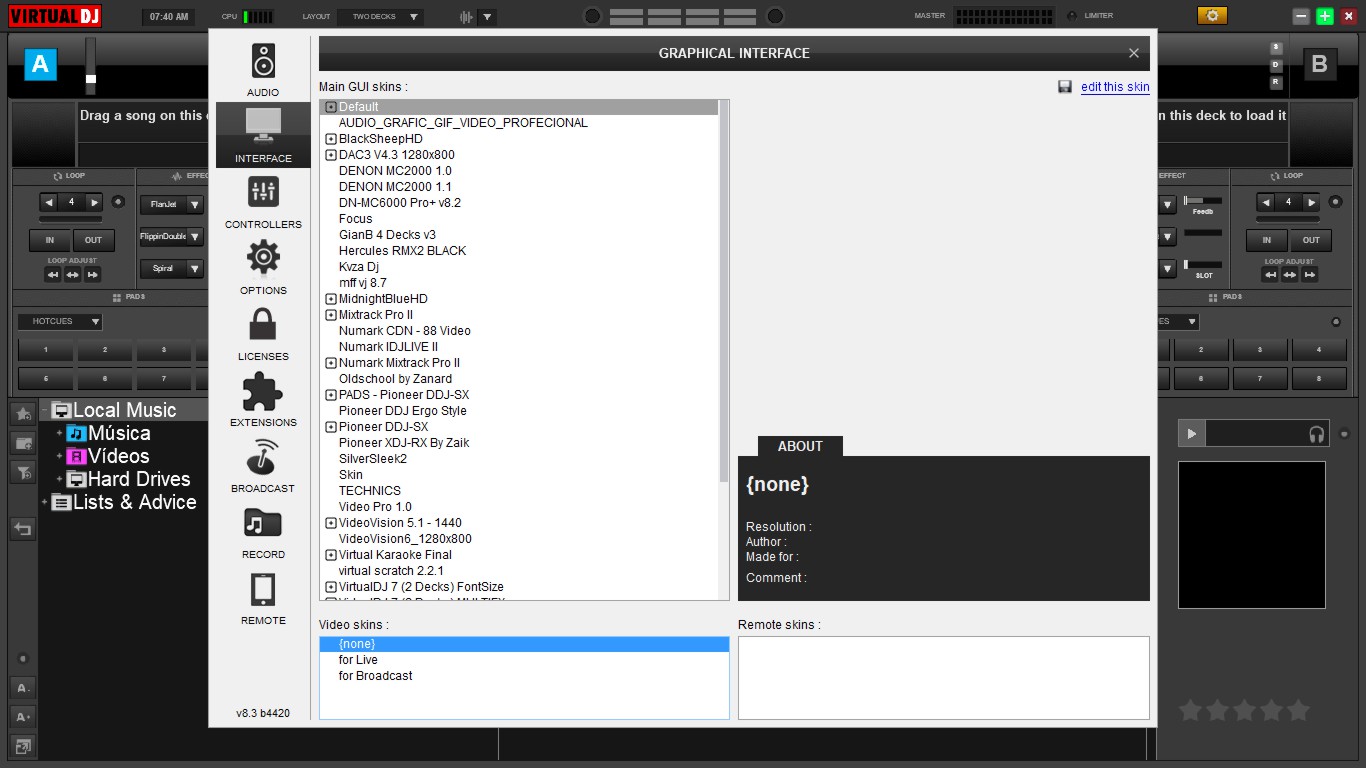
Task: Expand the BlackSheepHD skin entry
Action: point(331,139)
